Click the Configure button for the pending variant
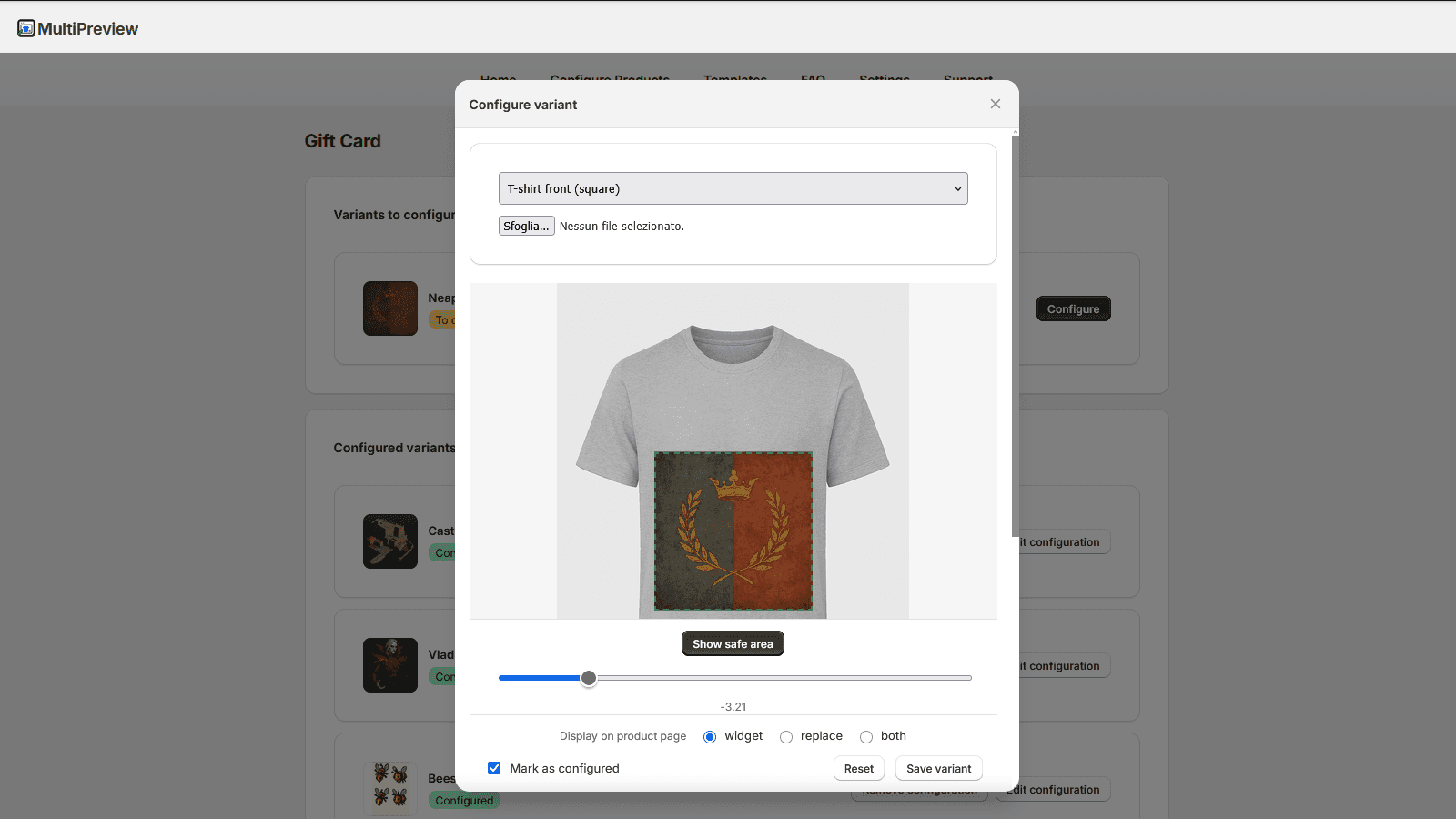This screenshot has height=819, width=1456. [1073, 308]
